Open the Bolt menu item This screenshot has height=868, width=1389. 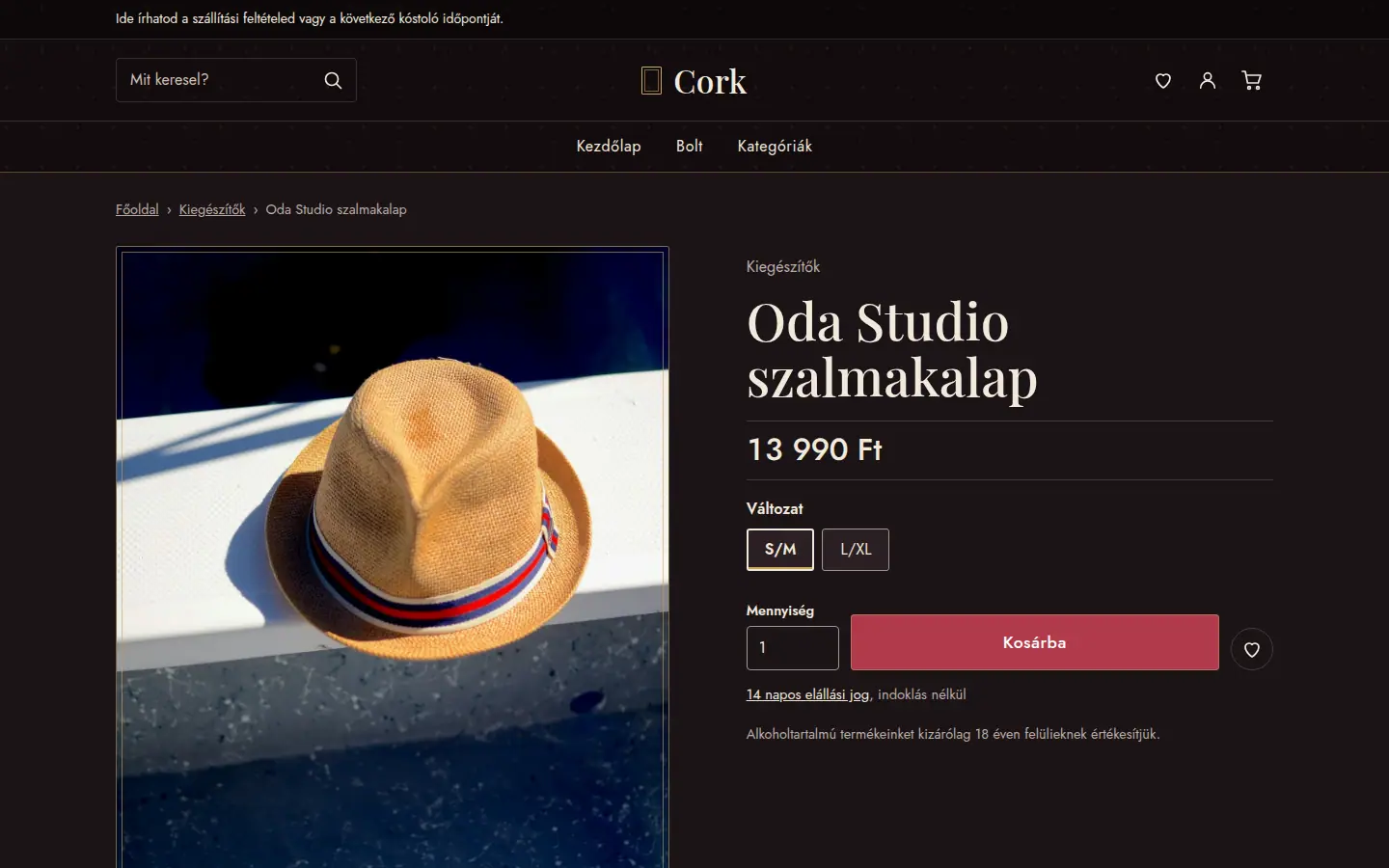690,147
